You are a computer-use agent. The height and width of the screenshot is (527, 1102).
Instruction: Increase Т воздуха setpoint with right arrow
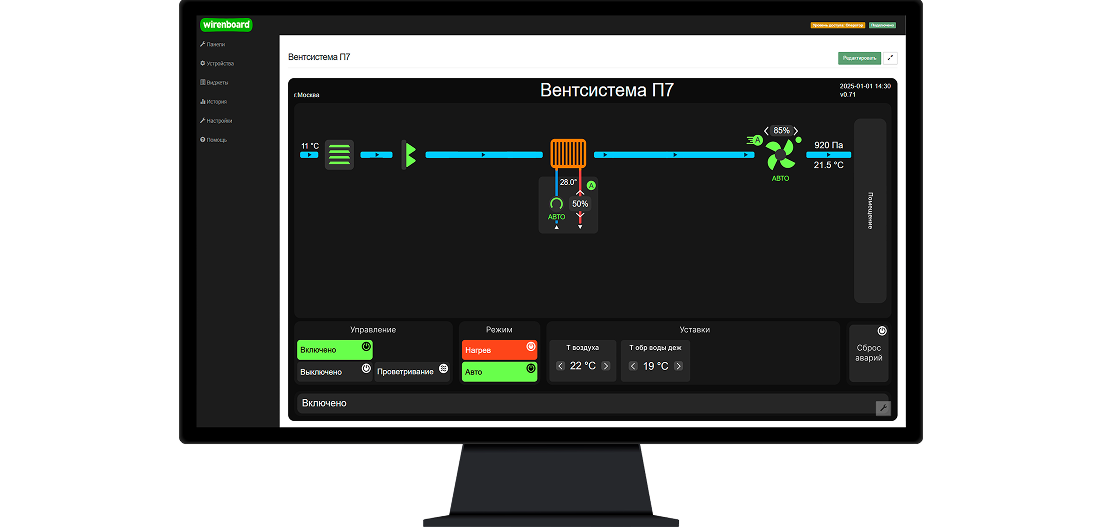[606, 366]
